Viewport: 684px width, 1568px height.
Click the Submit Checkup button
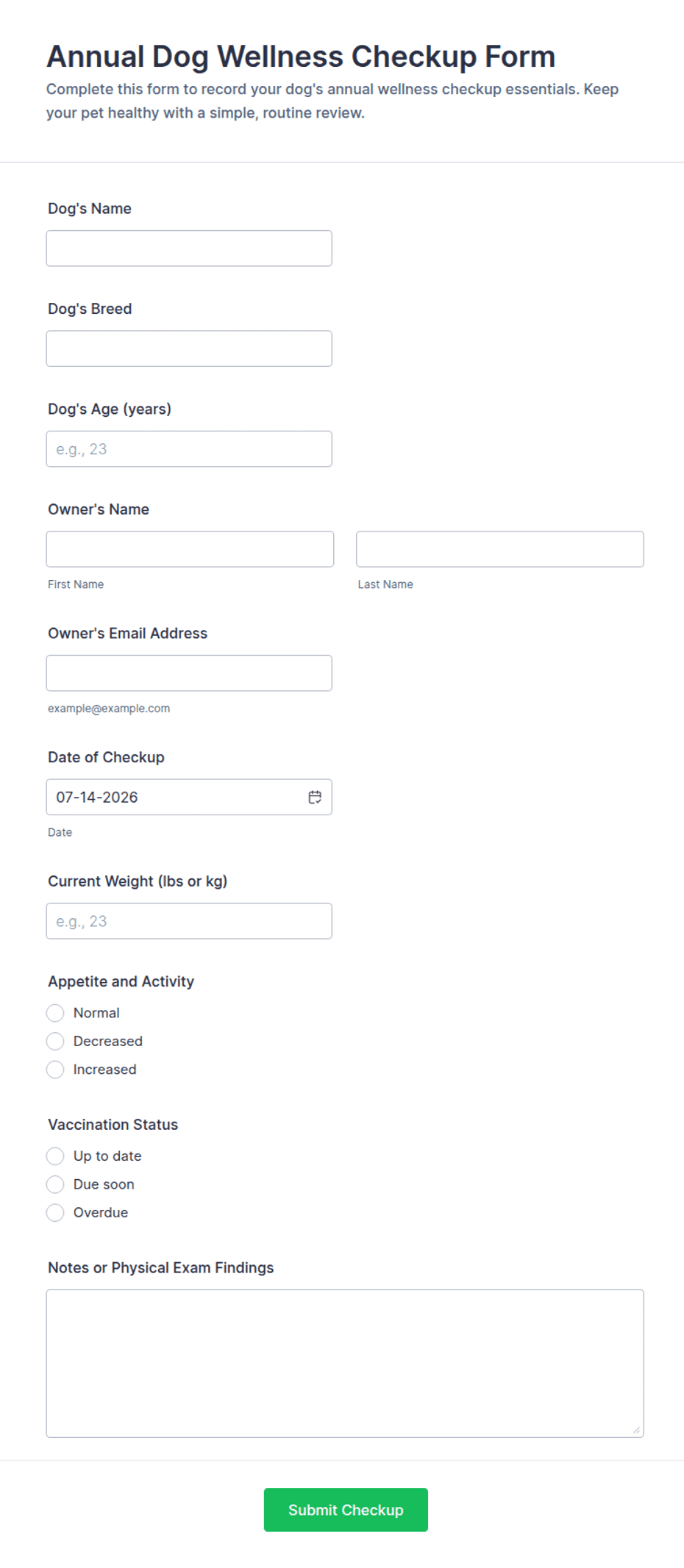(x=346, y=1510)
